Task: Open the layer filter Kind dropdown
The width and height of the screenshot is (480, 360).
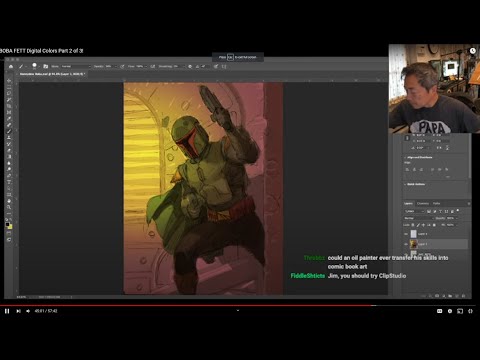Action: (414, 211)
